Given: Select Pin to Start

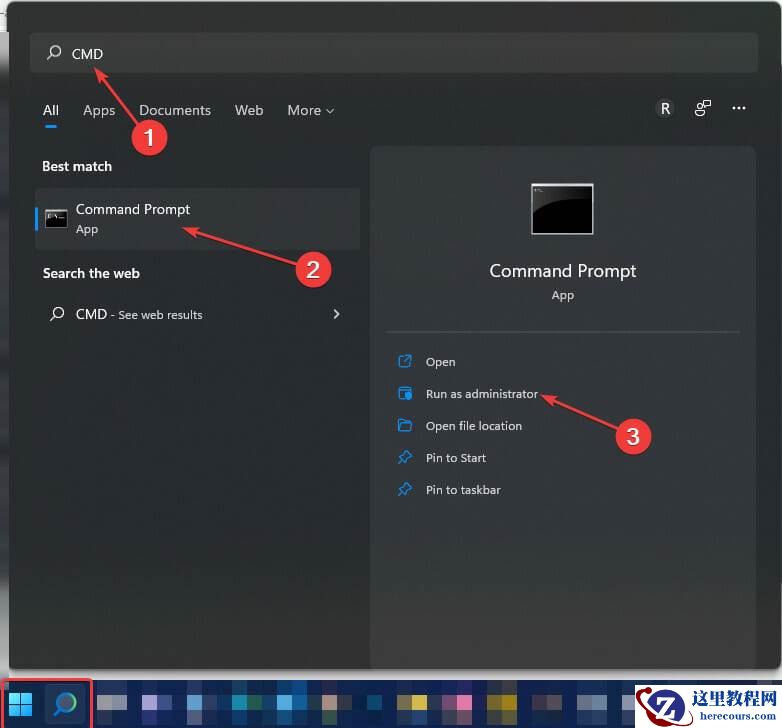Looking at the screenshot, I should click(456, 458).
